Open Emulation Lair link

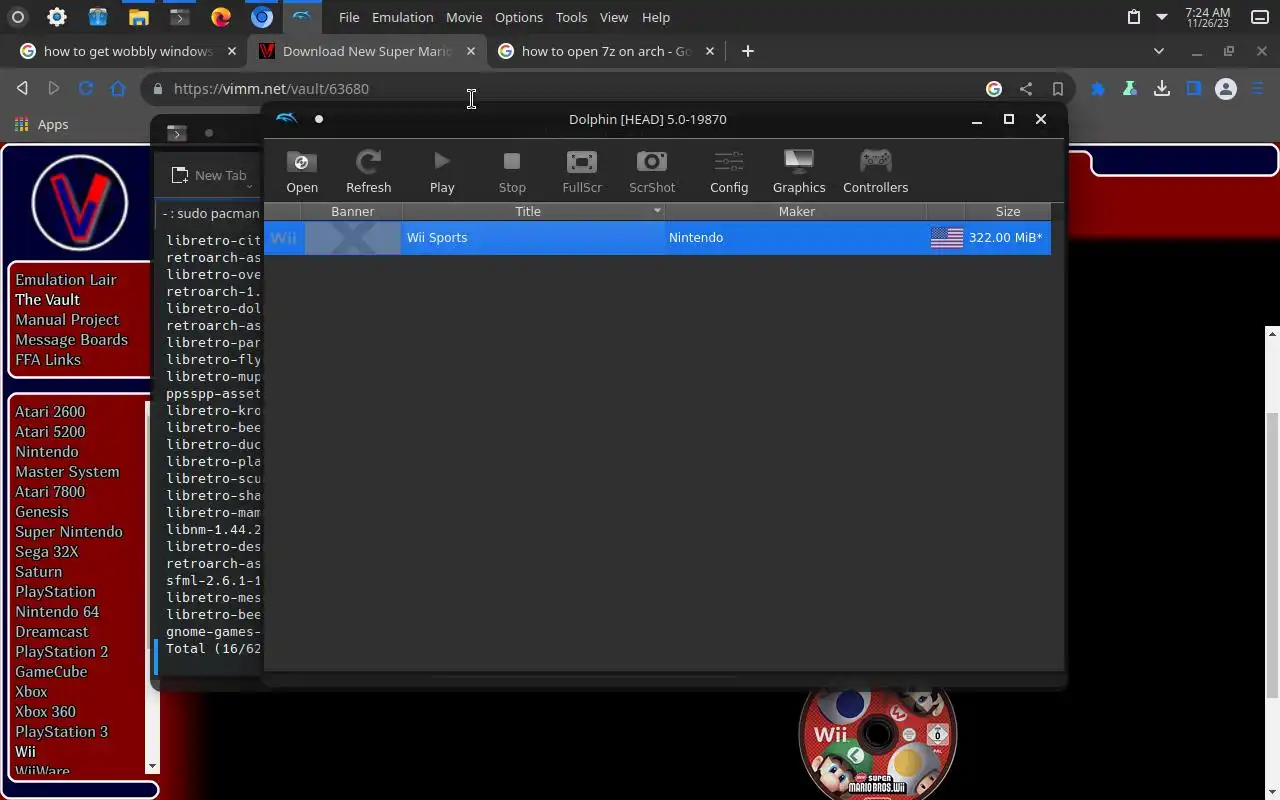(x=66, y=280)
